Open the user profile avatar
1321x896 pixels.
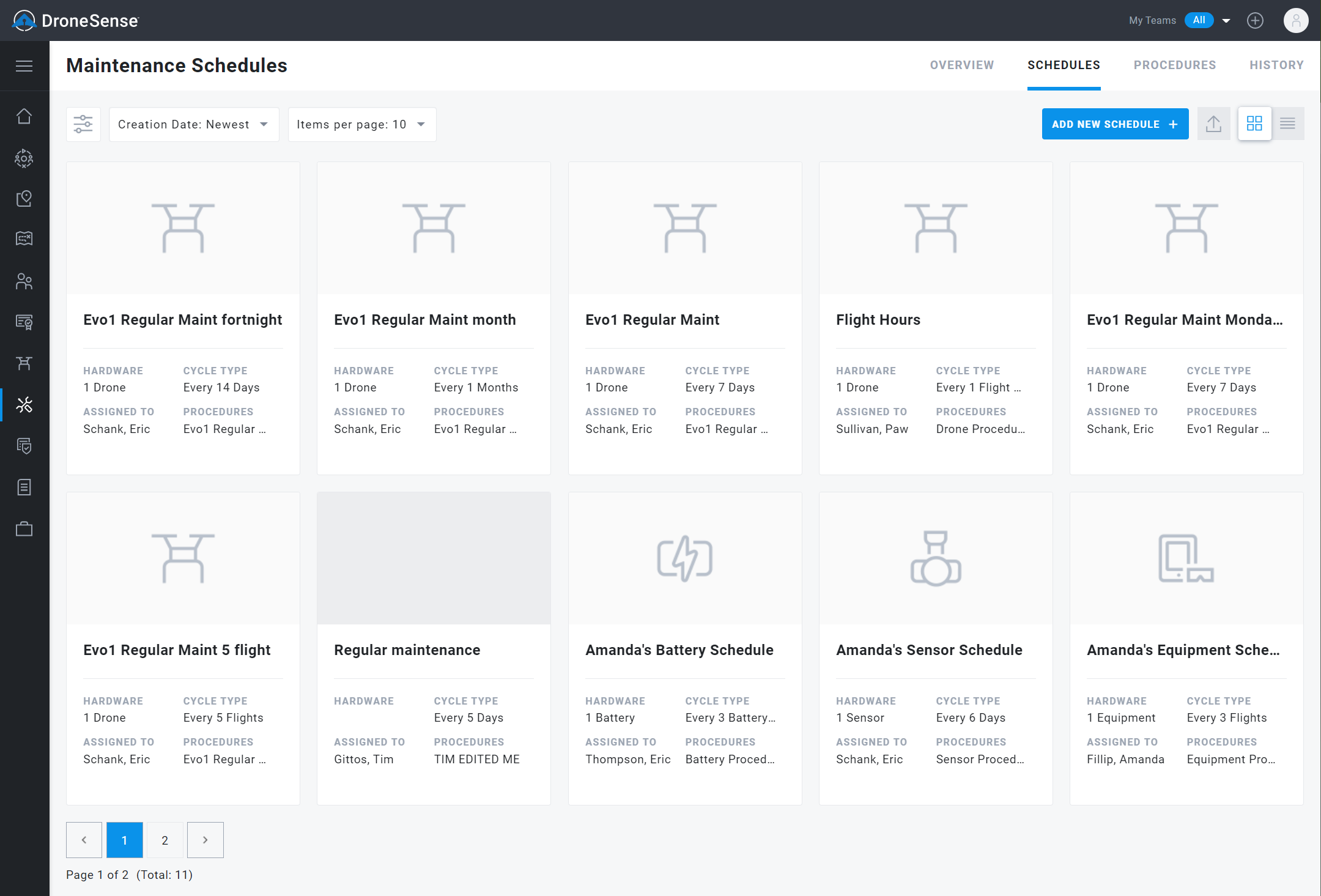pos(1296,21)
